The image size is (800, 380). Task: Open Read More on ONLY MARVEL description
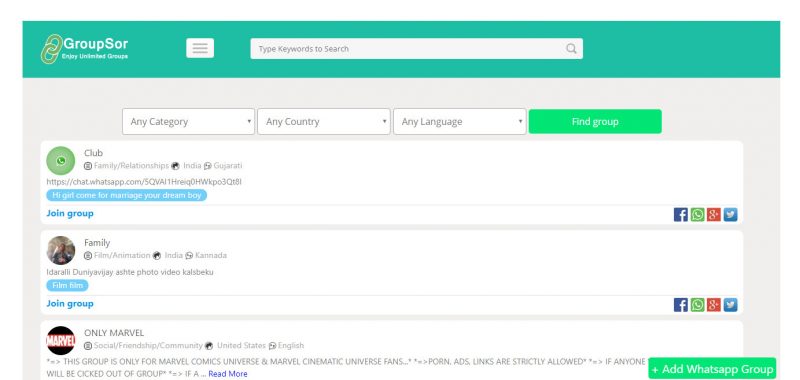(x=228, y=374)
